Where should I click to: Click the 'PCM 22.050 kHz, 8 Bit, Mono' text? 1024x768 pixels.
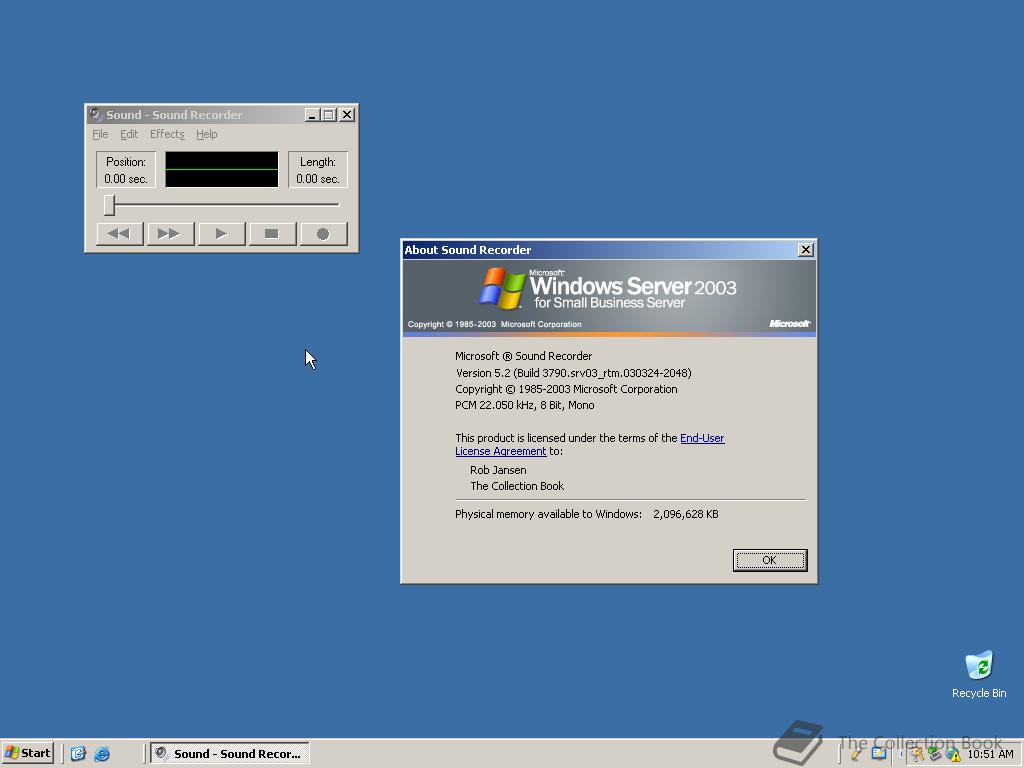pyautogui.click(x=524, y=405)
